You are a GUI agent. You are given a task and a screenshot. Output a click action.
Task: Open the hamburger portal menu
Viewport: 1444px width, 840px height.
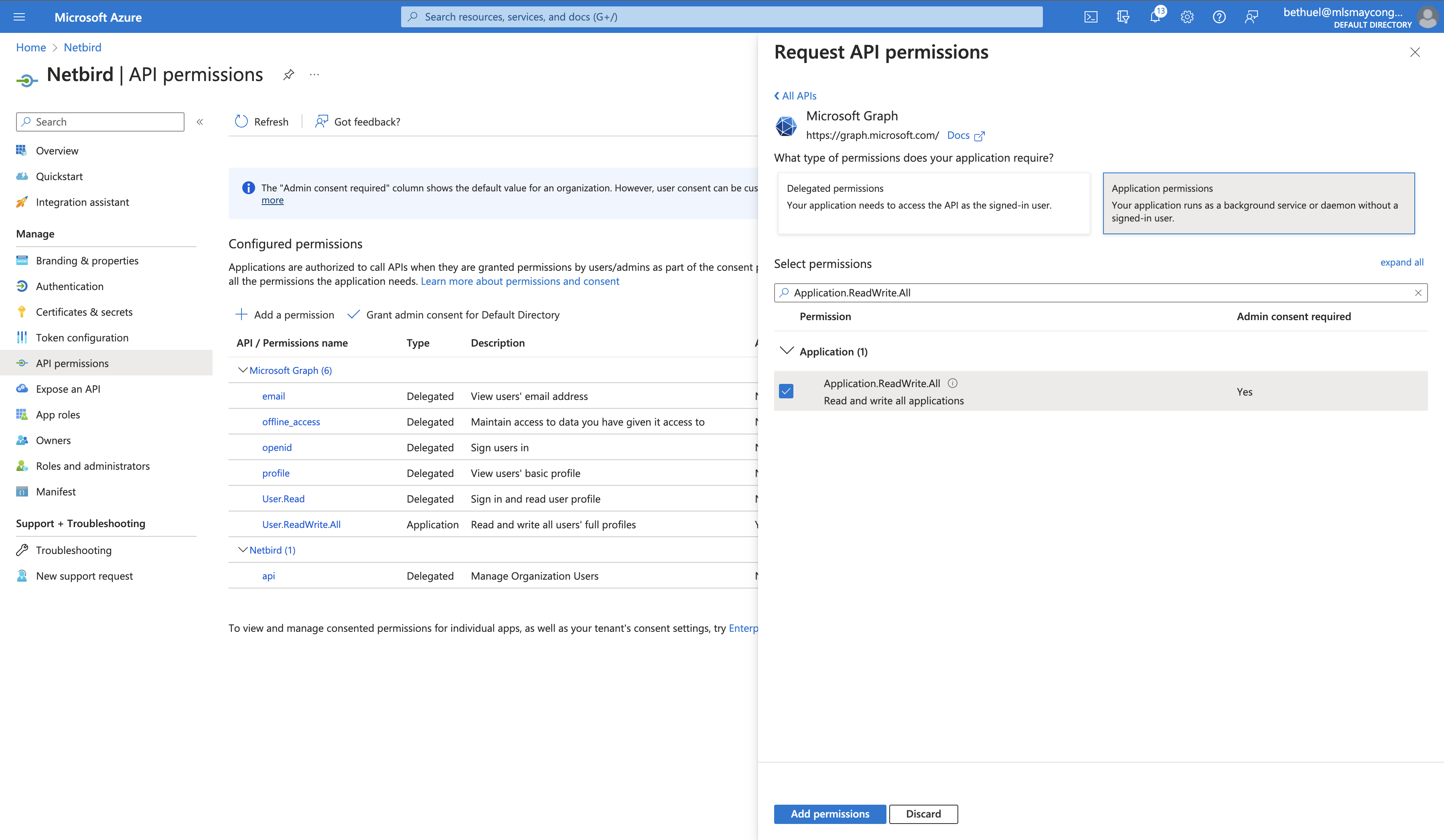pyautogui.click(x=19, y=17)
